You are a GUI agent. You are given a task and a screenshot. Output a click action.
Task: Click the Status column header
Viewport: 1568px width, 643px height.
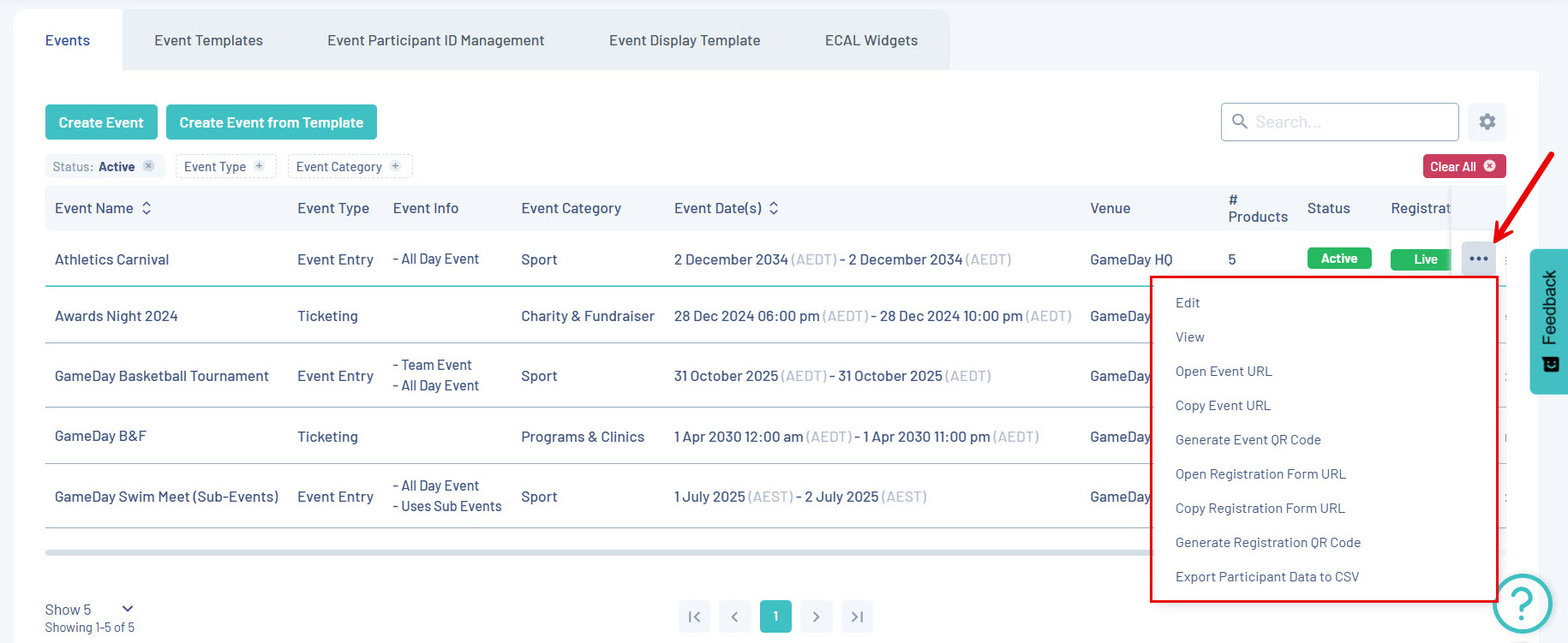point(1328,208)
